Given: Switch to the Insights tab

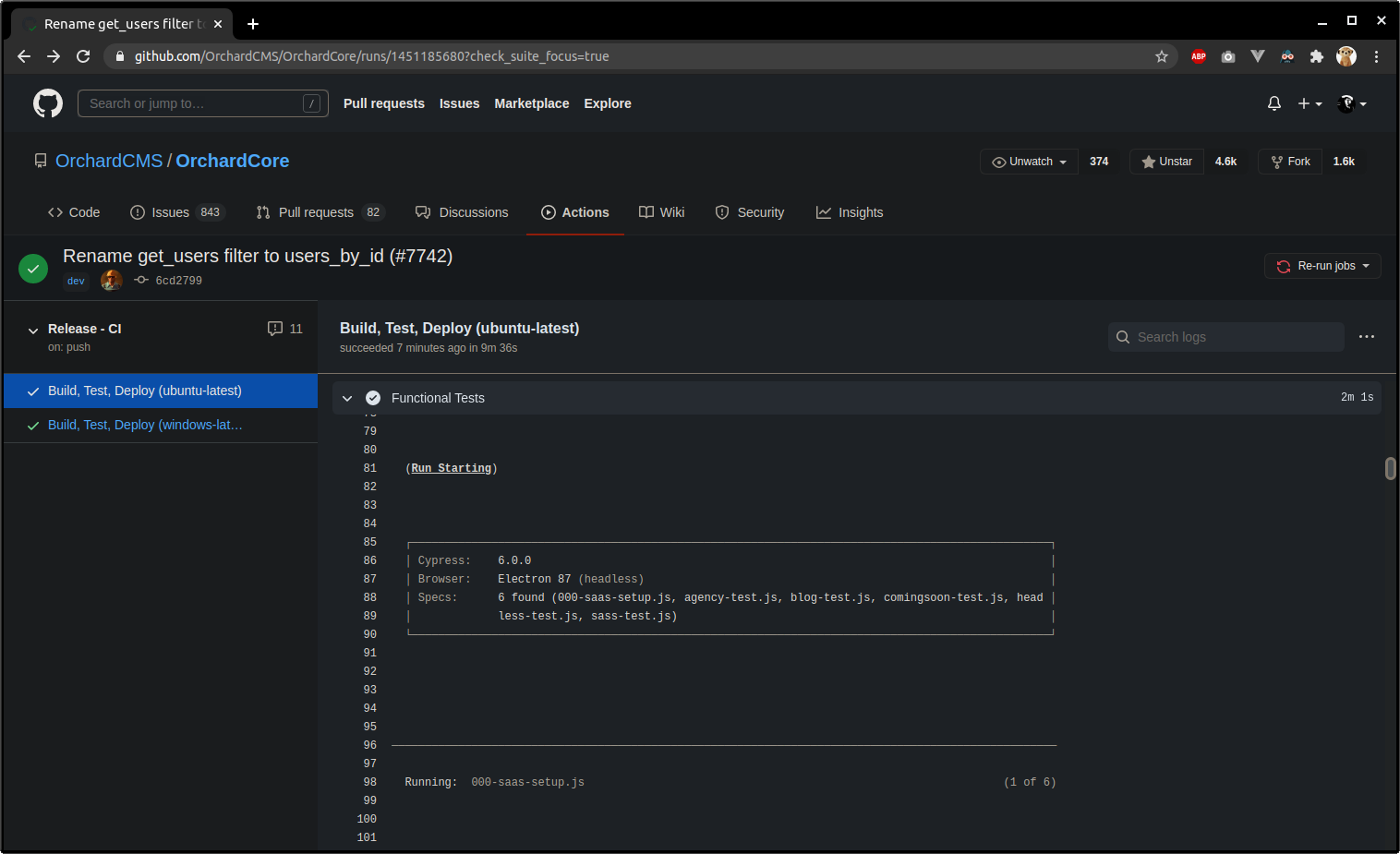Looking at the screenshot, I should pyautogui.click(x=850, y=212).
